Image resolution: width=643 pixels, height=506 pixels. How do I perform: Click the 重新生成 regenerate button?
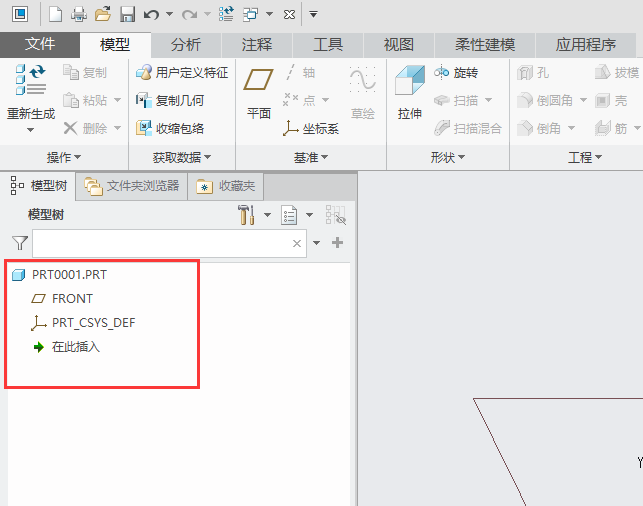pyautogui.click(x=31, y=92)
